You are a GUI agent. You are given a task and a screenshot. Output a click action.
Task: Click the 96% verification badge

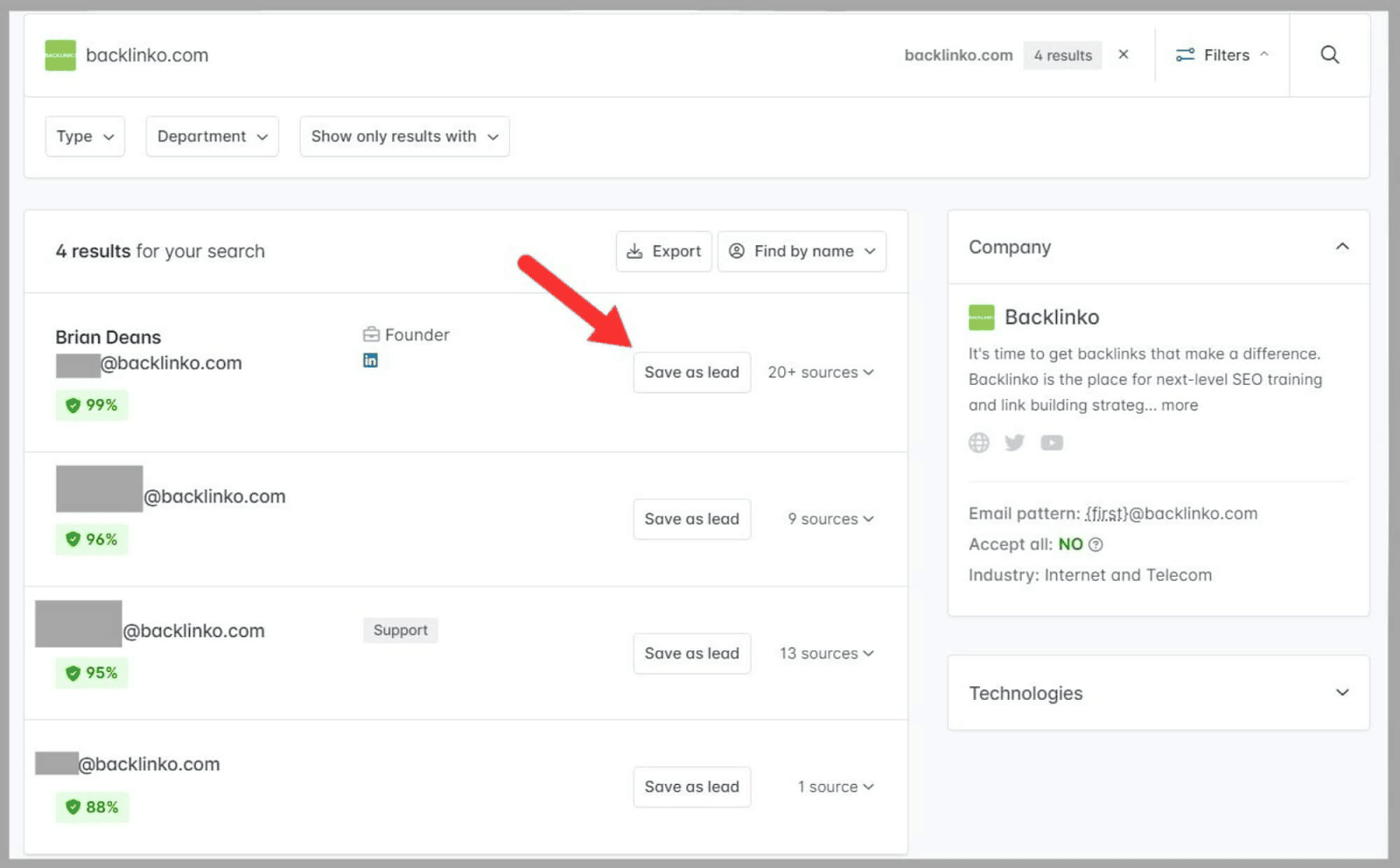point(92,539)
